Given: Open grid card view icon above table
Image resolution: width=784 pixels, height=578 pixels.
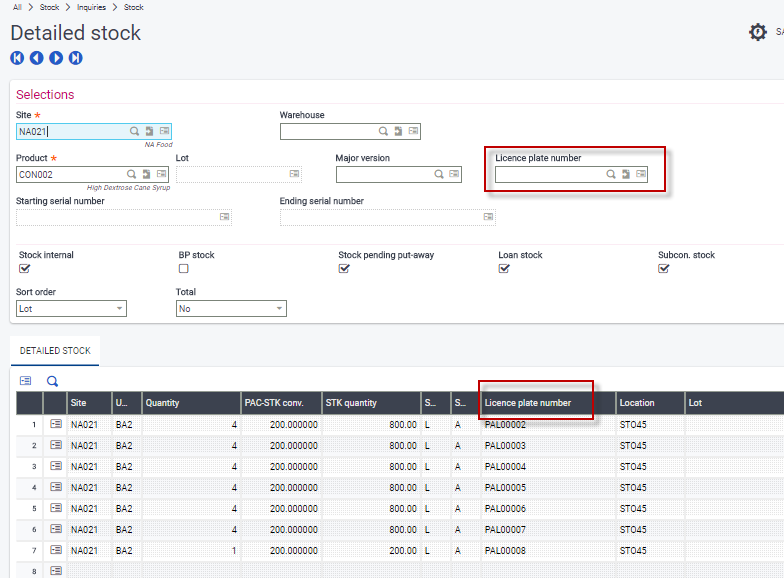Looking at the screenshot, I should (26, 381).
